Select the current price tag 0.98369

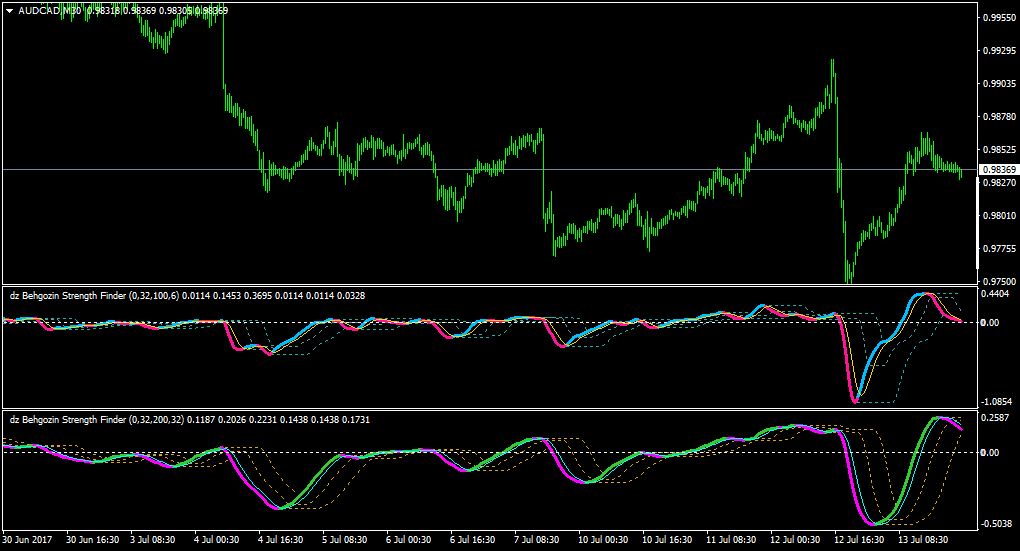point(999,169)
